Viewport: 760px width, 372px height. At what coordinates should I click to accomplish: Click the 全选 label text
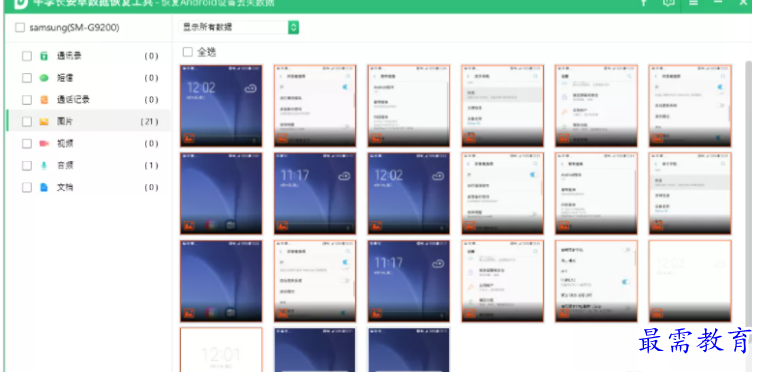[x=206, y=52]
